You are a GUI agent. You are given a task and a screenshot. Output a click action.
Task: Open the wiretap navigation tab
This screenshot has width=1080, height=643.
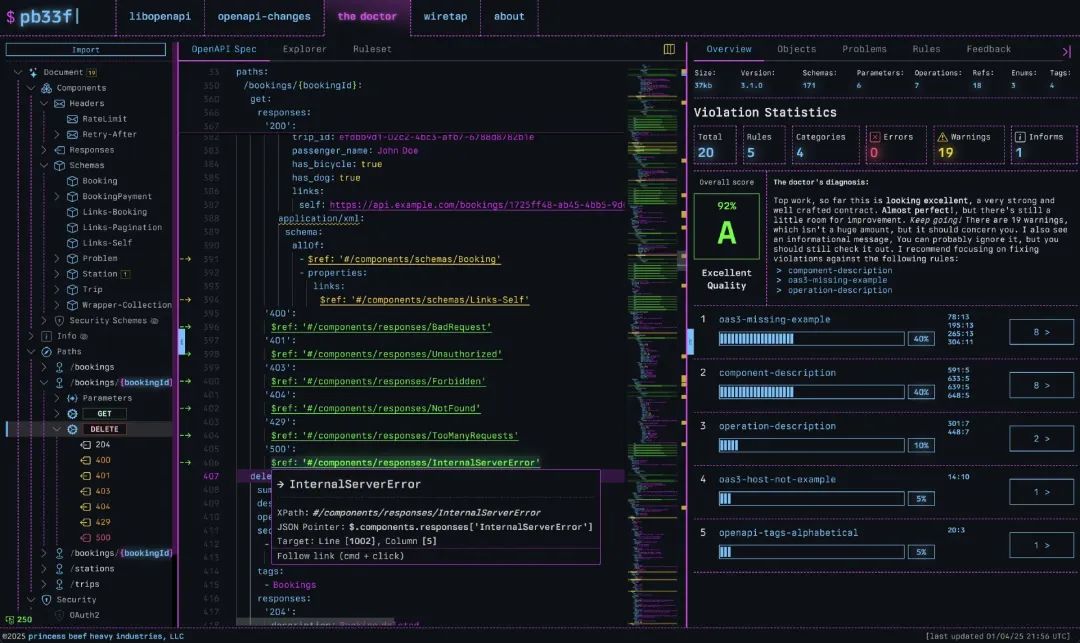[x=444, y=16]
